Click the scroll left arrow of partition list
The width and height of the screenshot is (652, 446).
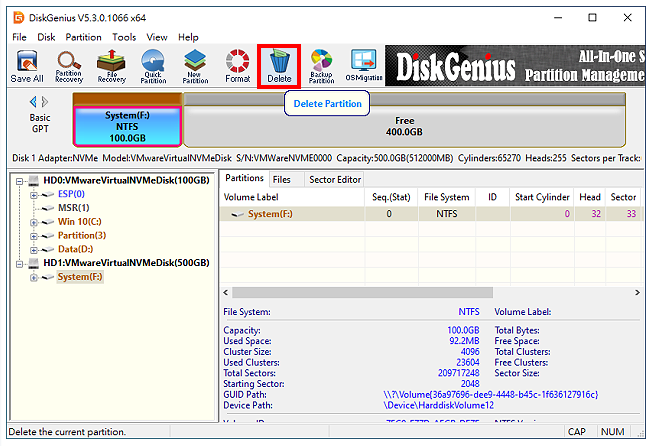pyautogui.click(x=225, y=293)
